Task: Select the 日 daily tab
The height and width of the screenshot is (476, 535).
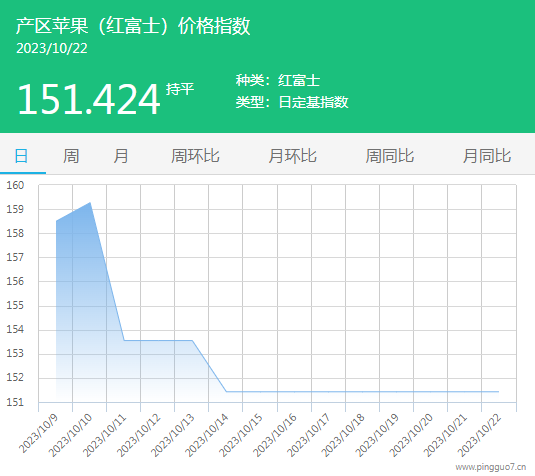Action: tap(21, 156)
